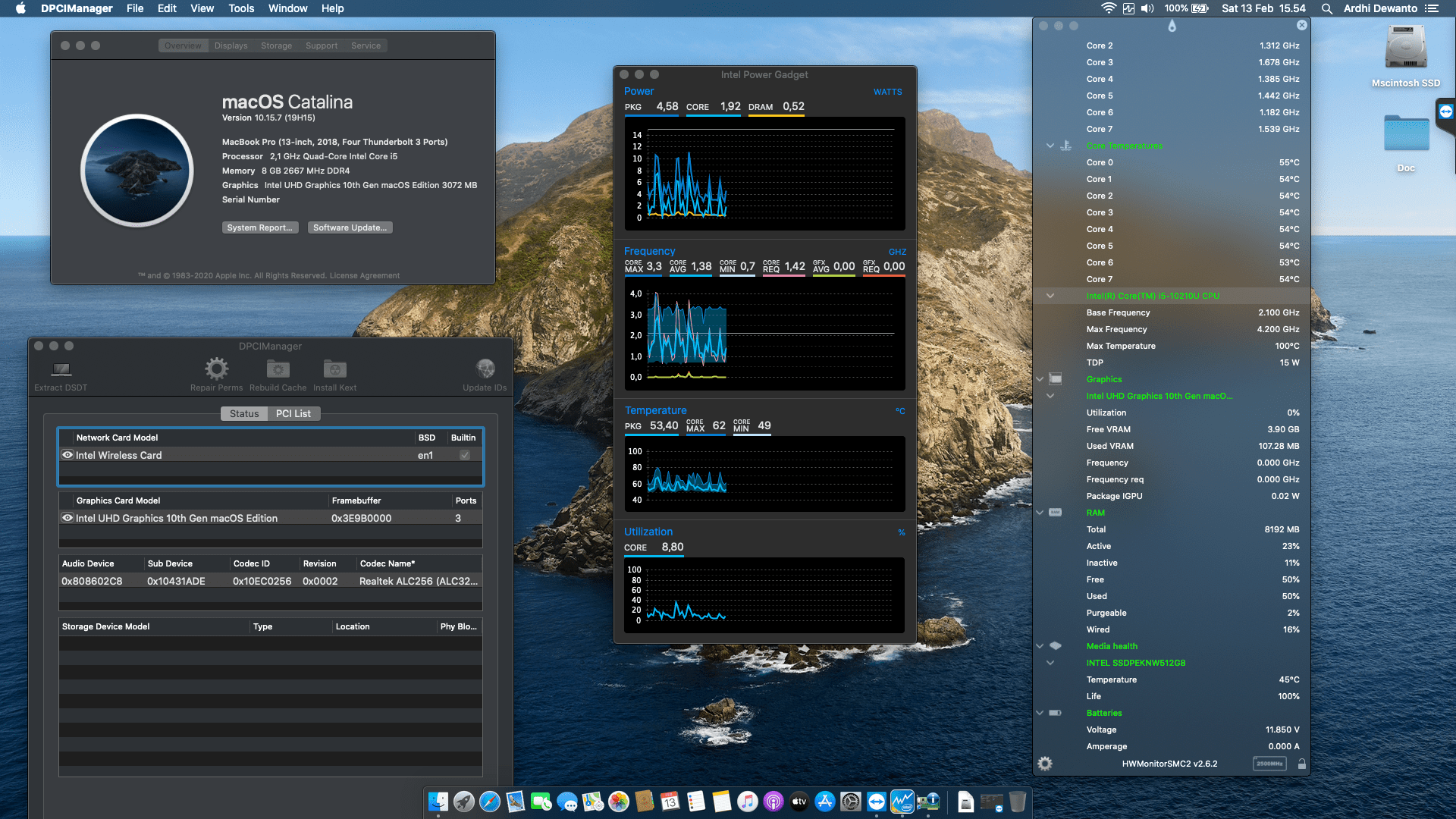Open the Tools menu
This screenshot has height=819, width=1456.
(241, 8)
